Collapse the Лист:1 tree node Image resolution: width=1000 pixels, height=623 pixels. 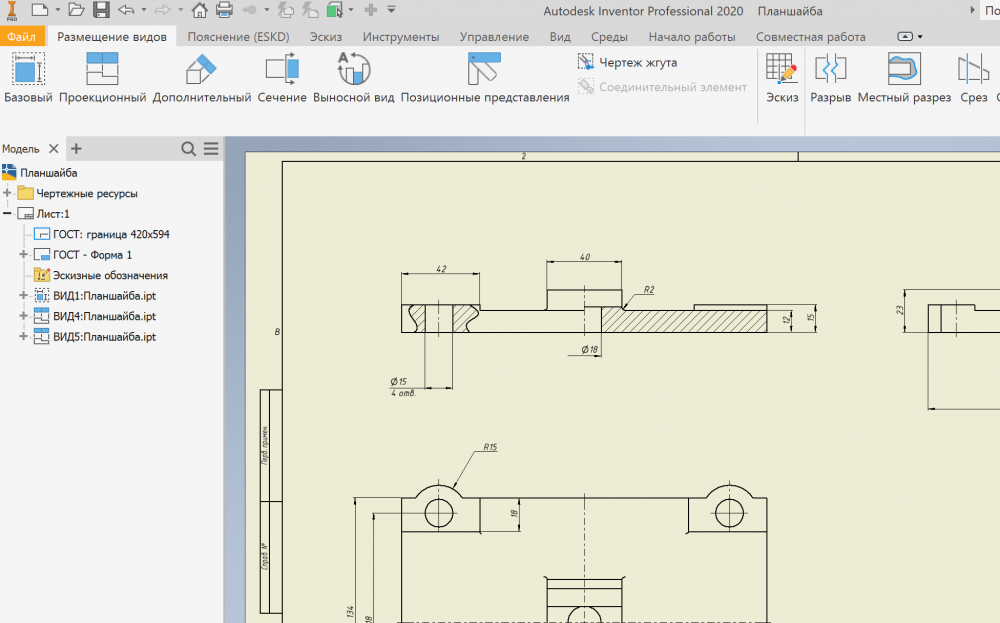pyautogui.click(x=8, y=214)
